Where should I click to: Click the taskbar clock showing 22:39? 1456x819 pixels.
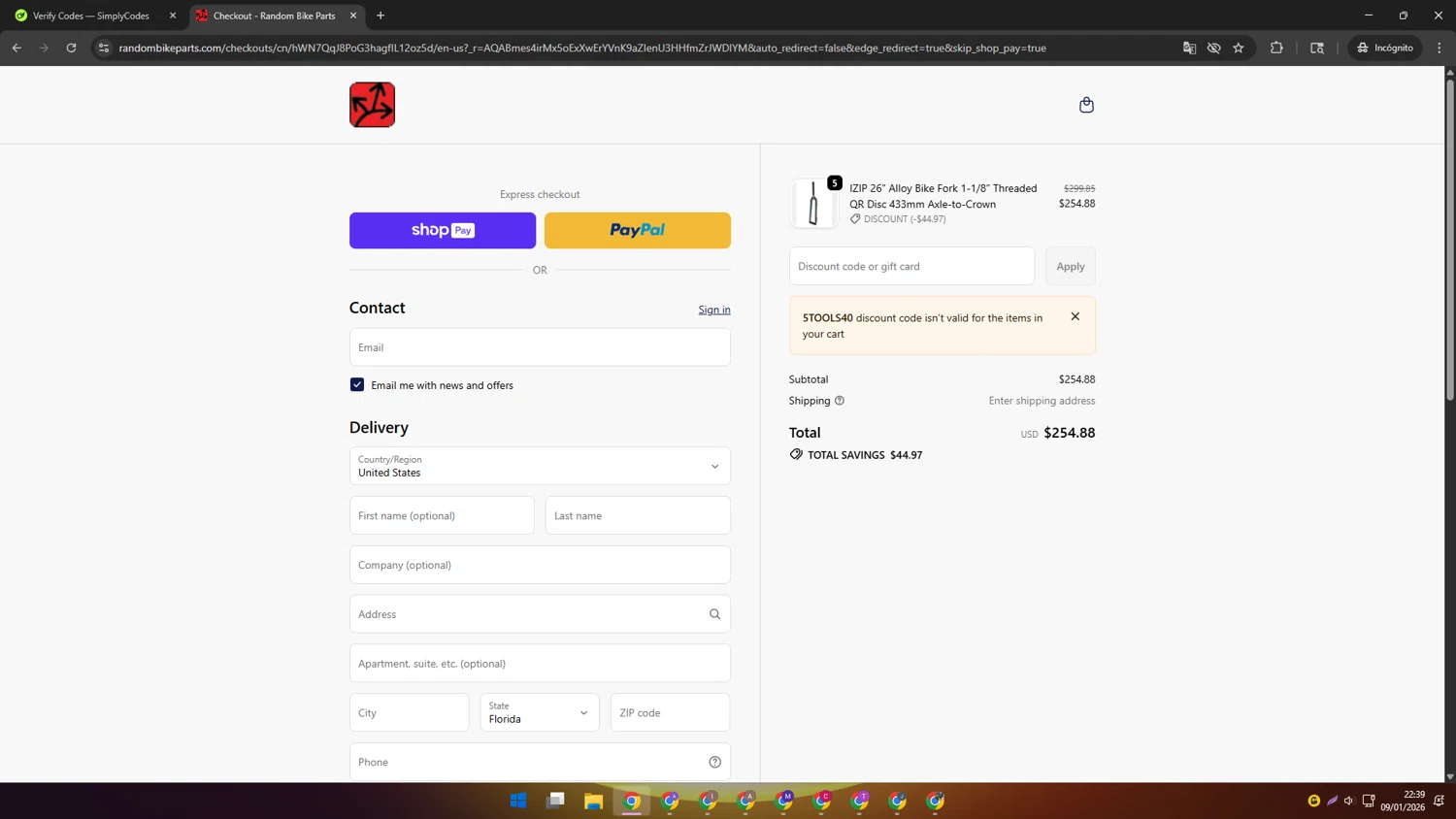[1403, 801]
